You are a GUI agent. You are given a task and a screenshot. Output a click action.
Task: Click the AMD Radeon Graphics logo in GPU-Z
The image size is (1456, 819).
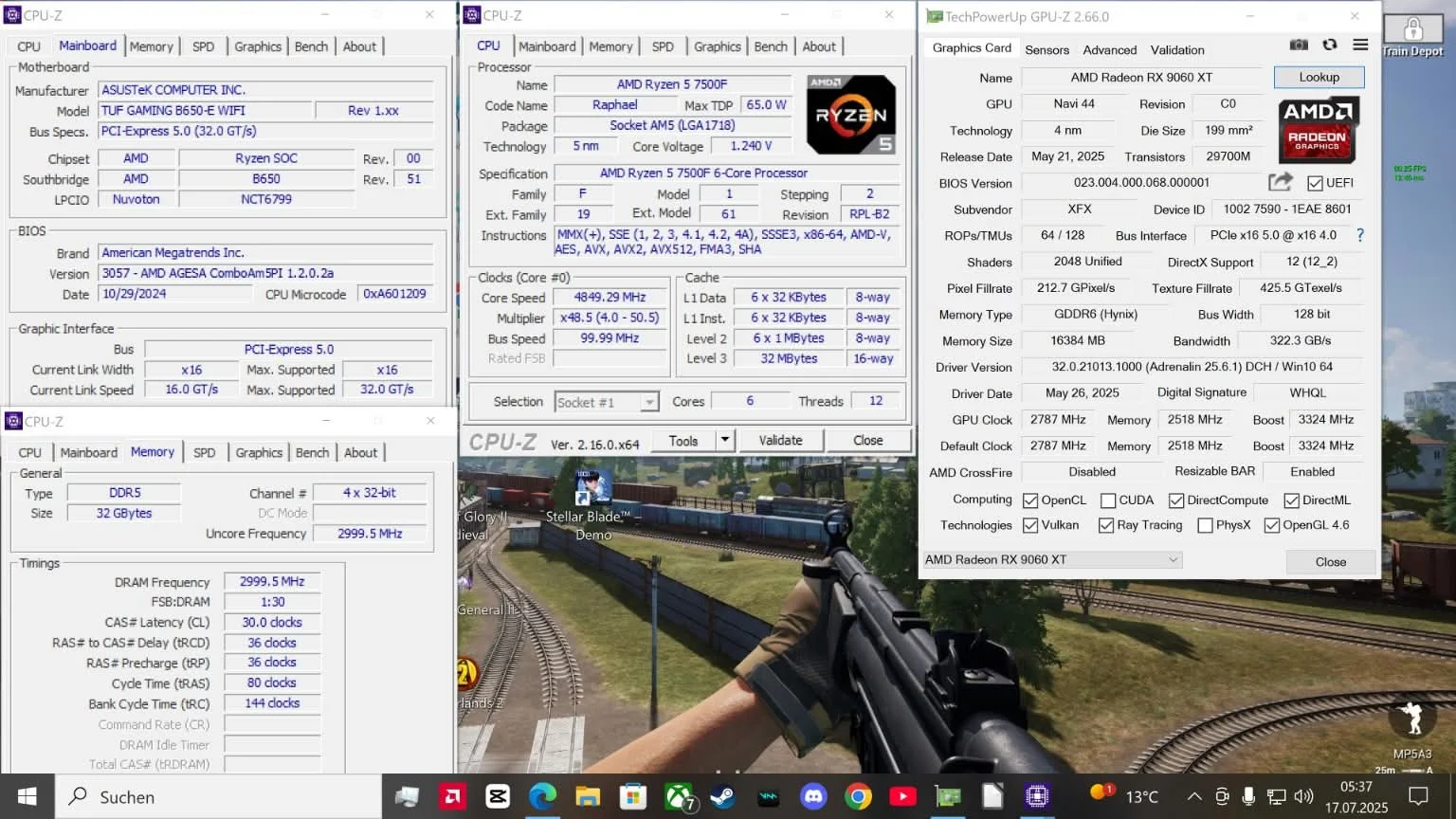point(1318,130)
